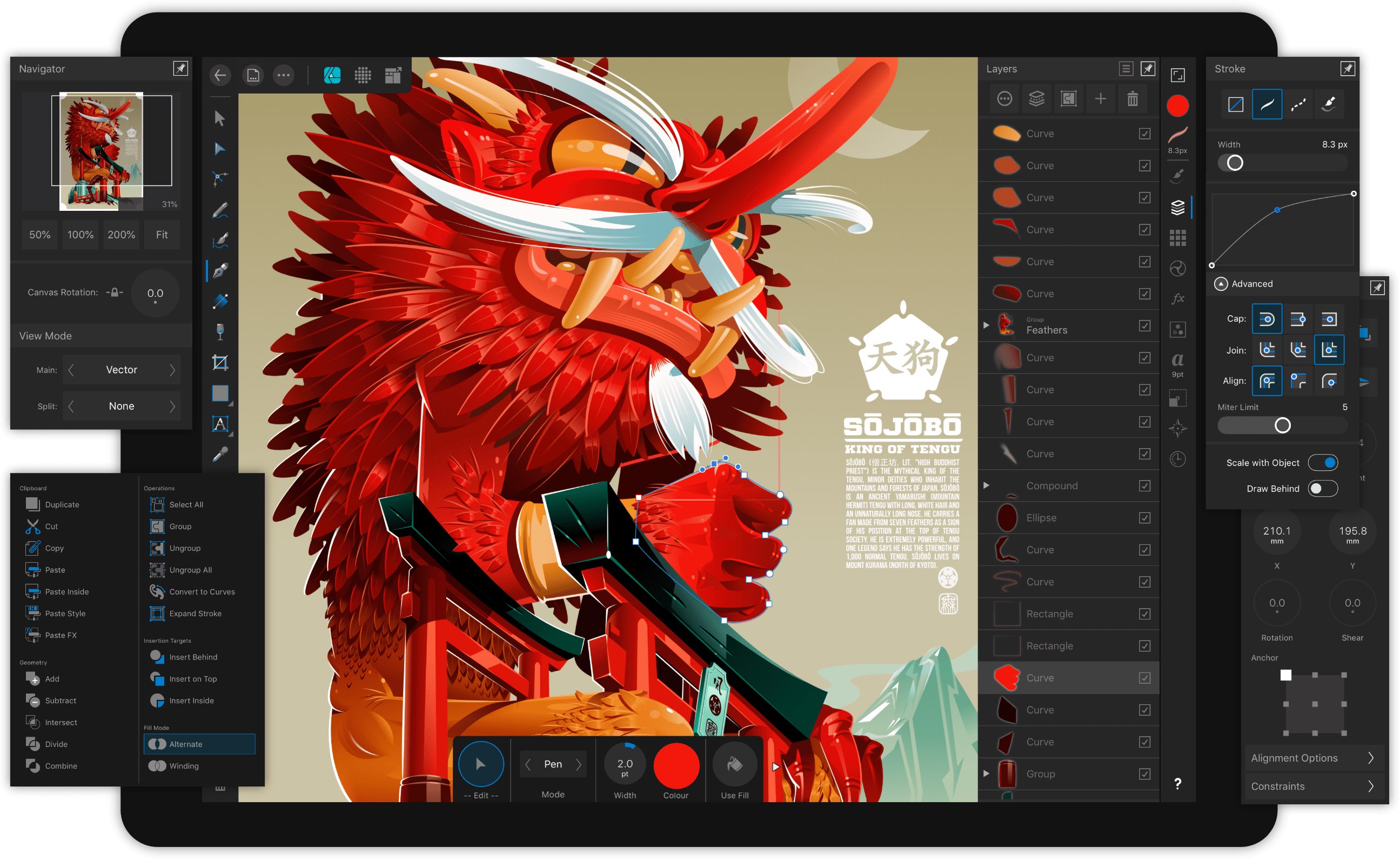Switch to the Node tool
This screenshot has width=1400, height=860.
click(x=220, y=149)
